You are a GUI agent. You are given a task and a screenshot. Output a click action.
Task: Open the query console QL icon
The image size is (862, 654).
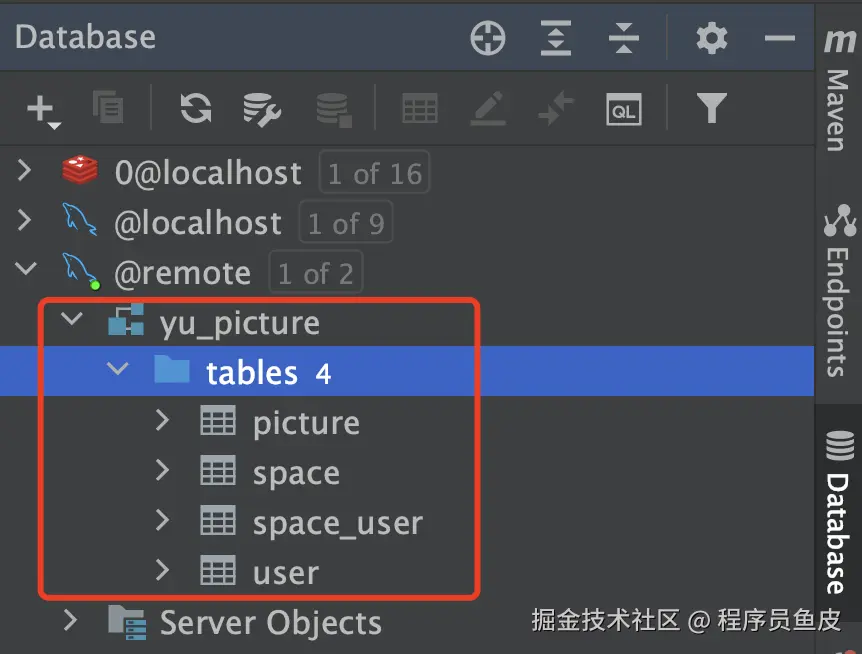coord(623,108)
